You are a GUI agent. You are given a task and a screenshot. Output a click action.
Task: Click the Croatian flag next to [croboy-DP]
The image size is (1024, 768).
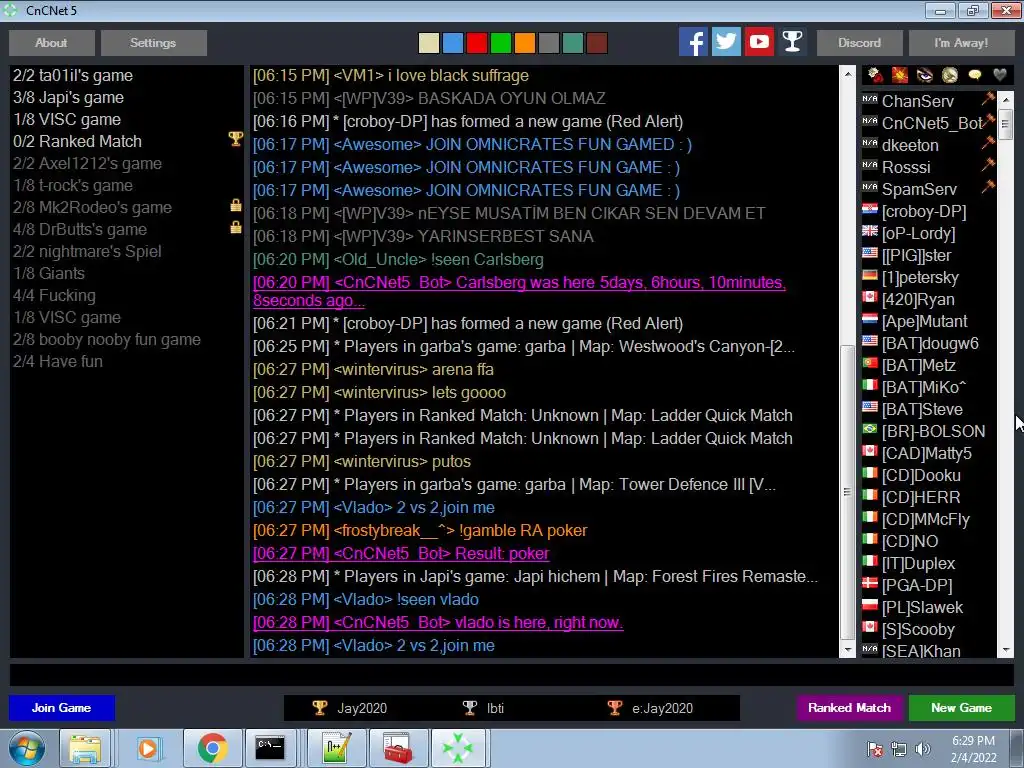click(x=870, y=209)
